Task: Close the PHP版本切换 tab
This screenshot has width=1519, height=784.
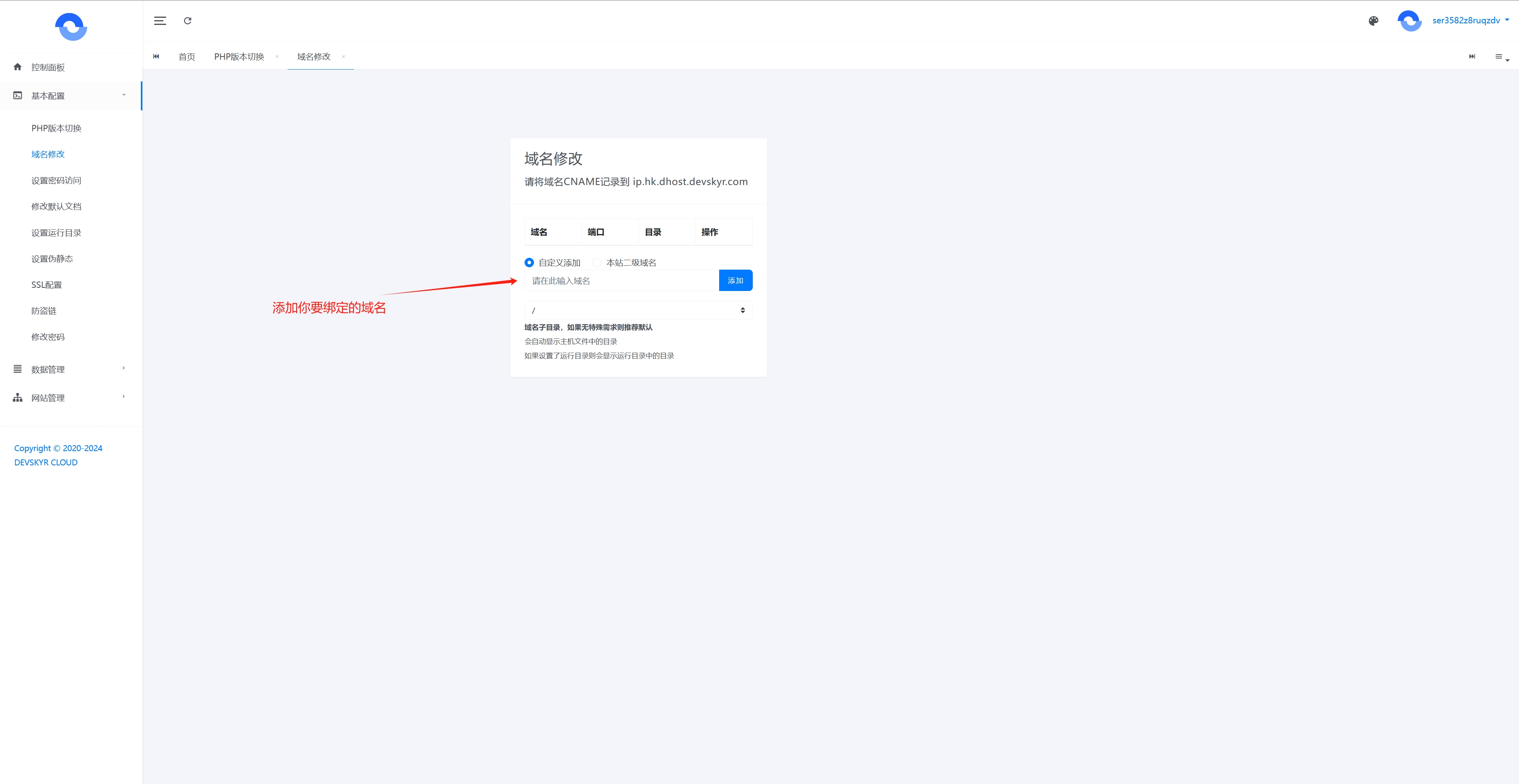Action: tap(277, 57)
